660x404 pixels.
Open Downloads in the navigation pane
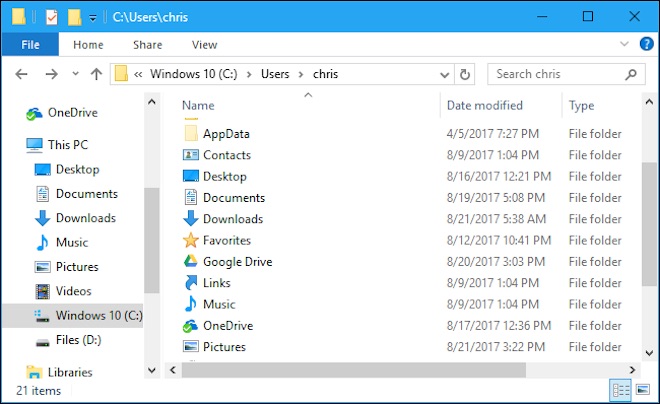pos(75,218)
